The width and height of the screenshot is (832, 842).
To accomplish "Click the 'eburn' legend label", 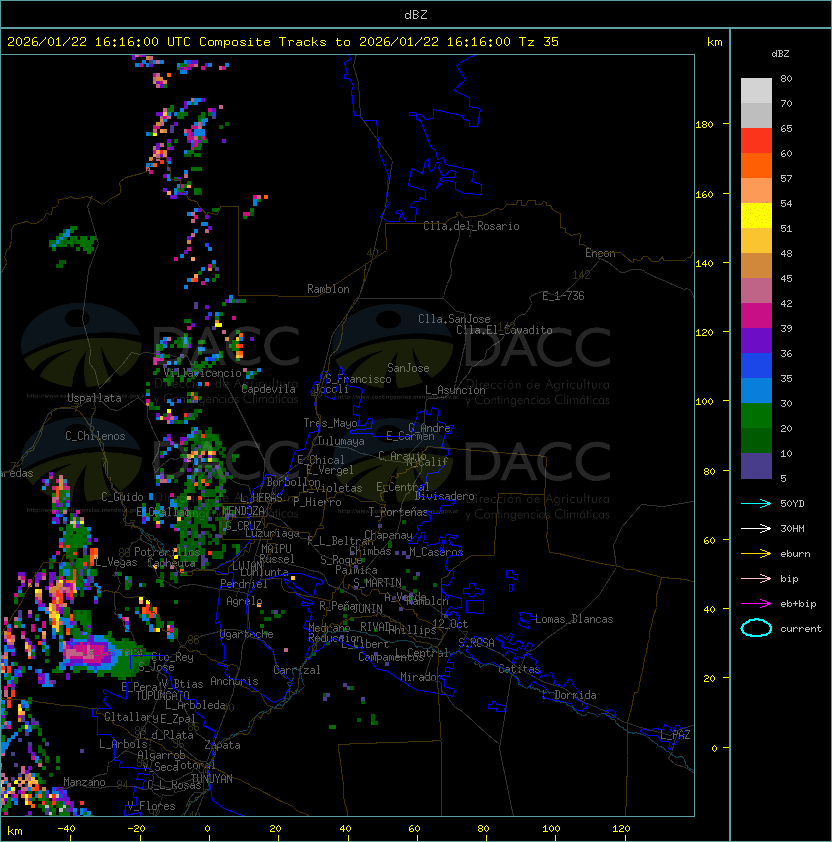I will tap(795, 554).
